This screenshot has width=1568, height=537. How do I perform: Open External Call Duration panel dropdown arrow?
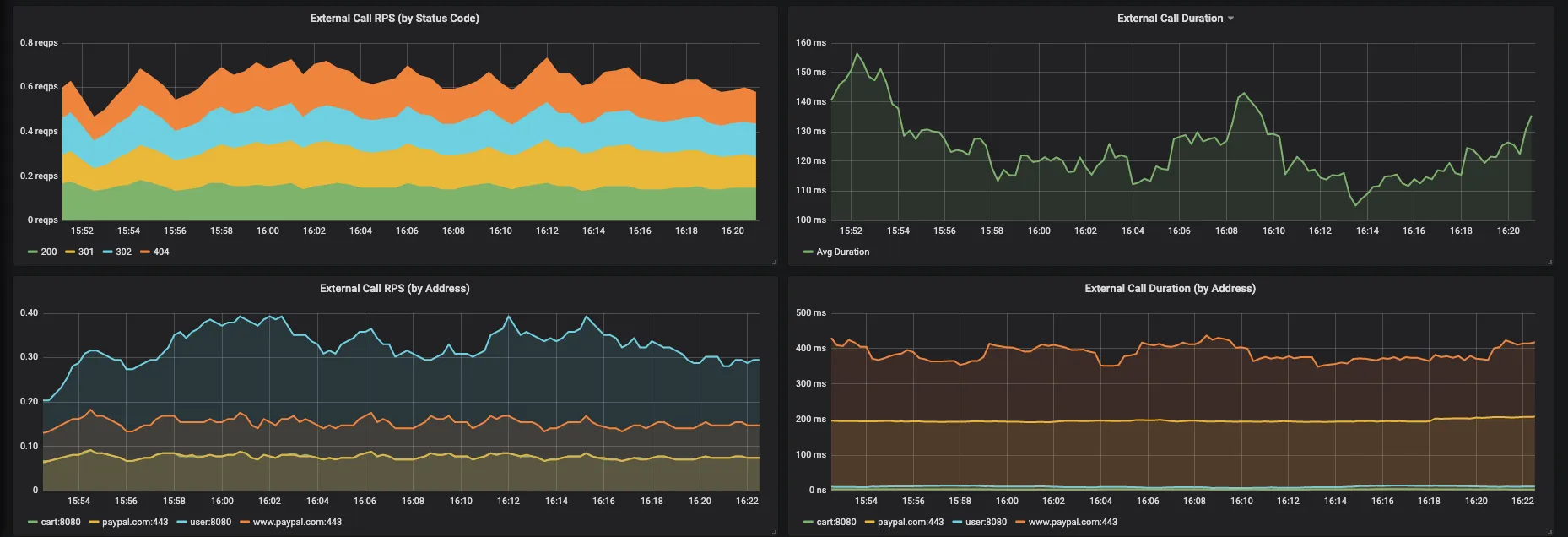[x=1230, y=19]
